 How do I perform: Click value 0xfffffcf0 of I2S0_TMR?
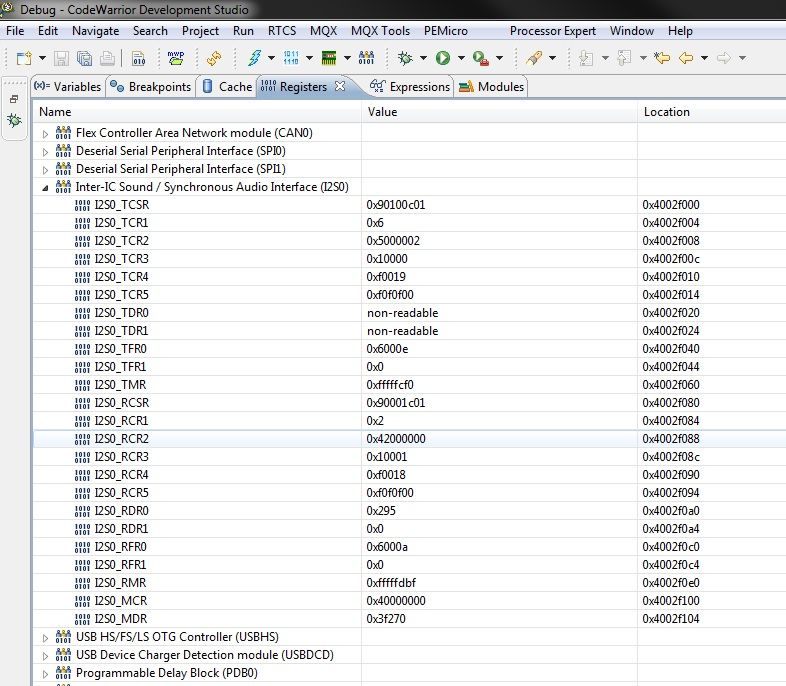point(389,384)
